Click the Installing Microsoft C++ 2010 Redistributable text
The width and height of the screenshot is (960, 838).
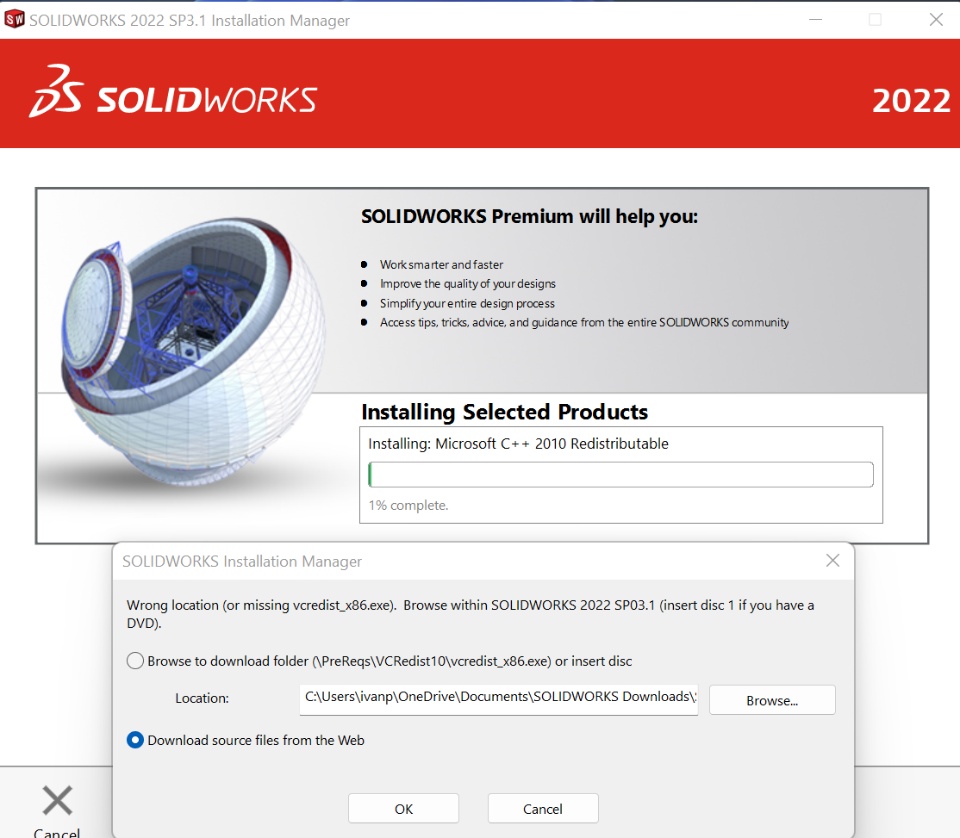click(x=518, y=444)
